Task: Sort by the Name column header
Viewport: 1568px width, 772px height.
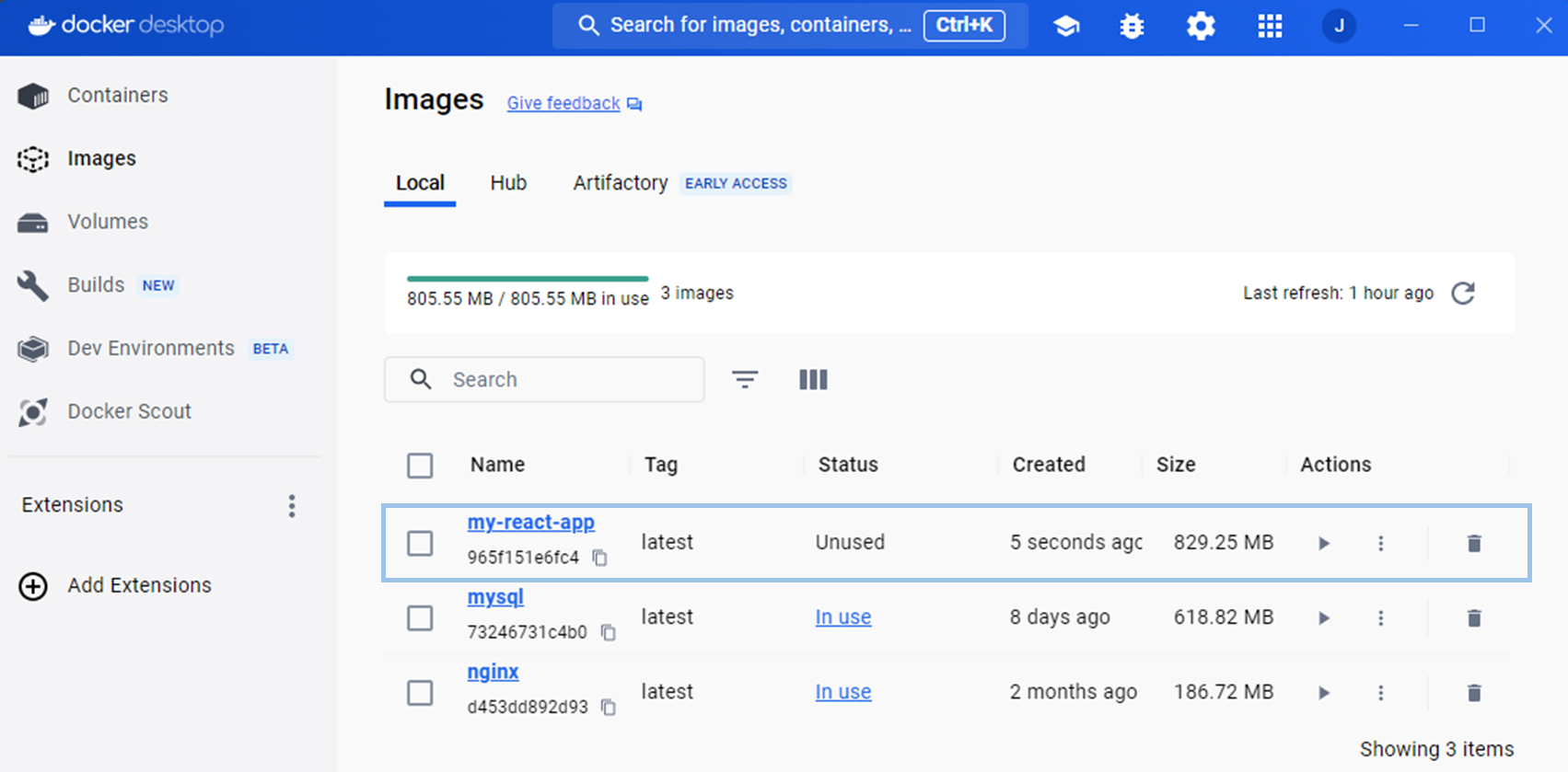Action: (x=497, y=465)
